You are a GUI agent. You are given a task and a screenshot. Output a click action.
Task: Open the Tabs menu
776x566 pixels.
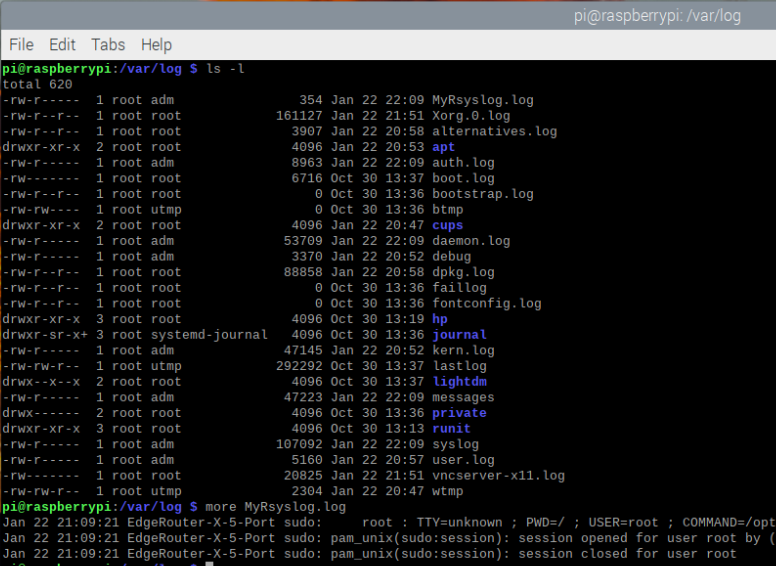point(108,45)
